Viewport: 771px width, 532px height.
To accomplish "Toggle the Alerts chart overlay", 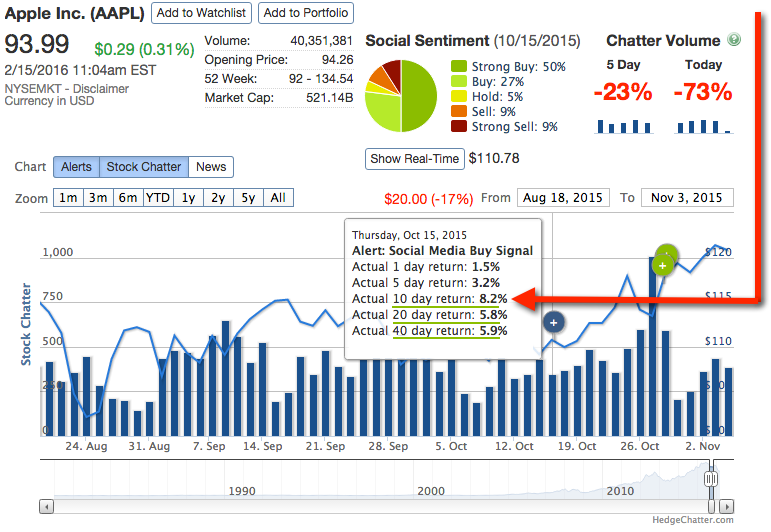I will coord(76,167).
